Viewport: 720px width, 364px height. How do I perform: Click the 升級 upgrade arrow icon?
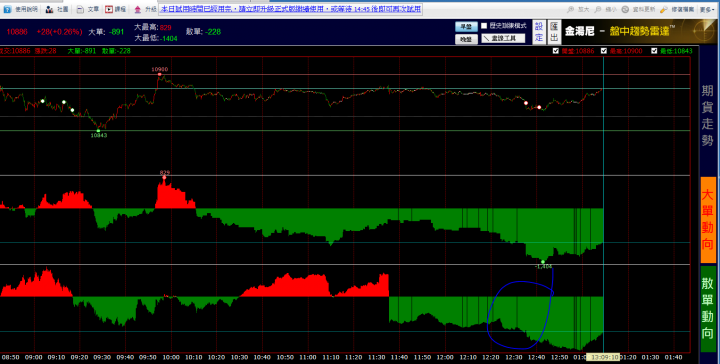[138, 9]
